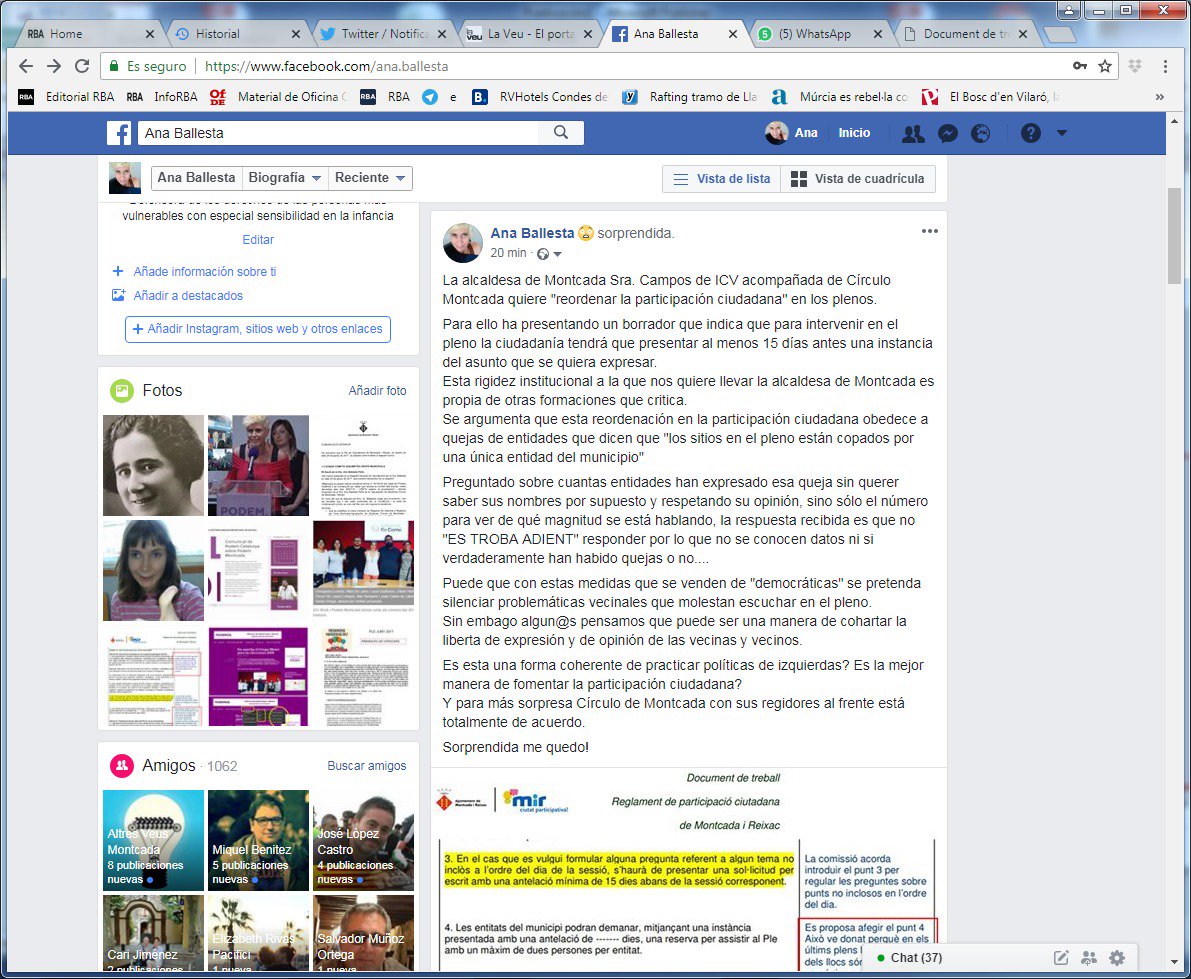1191x979 pixels.
Task: Show more bookmarks chevron
Action: (1160, 96)
